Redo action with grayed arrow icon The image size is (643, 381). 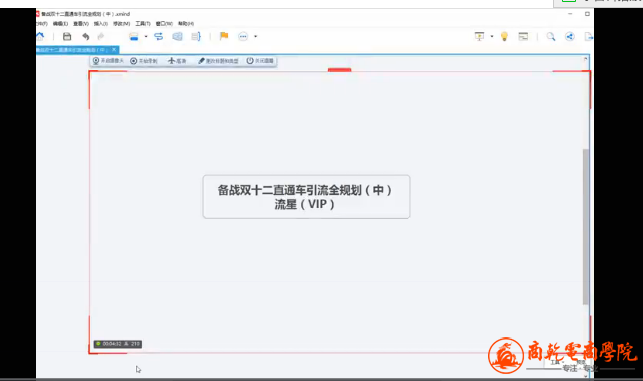point(101,37)
